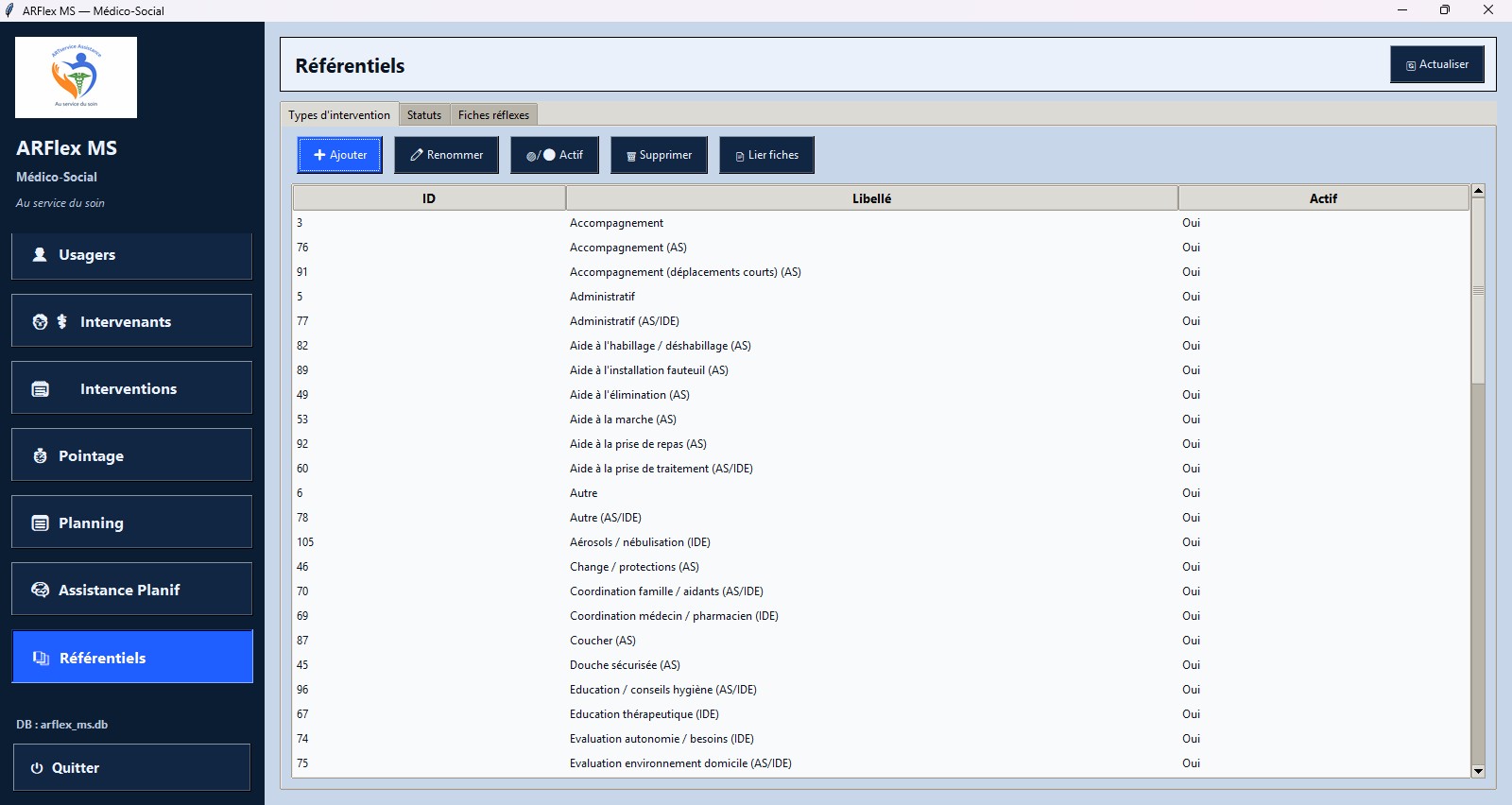Image resolution: width=1512 pixels, height=805 pixels.
Task: Open Assistance Planif via its icon
Action: 40,591
